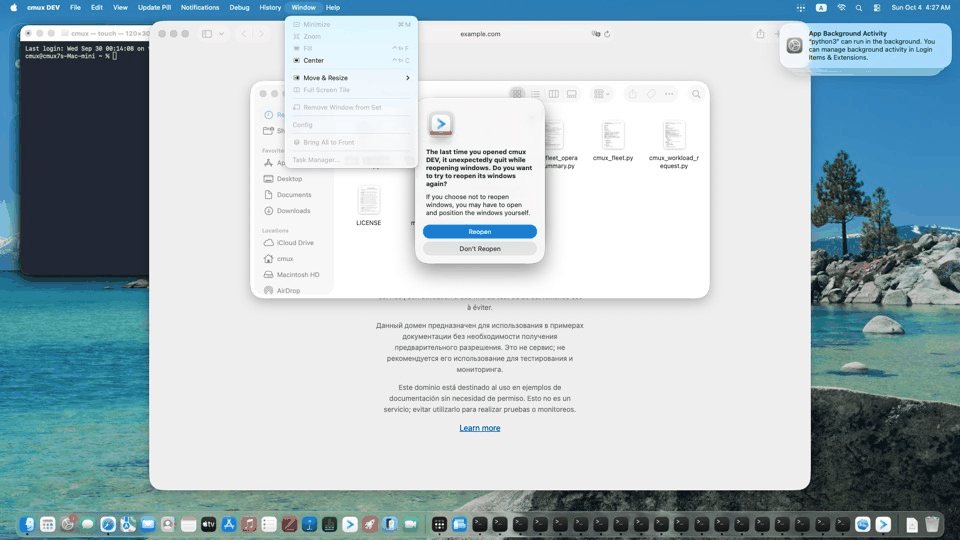The width and height of the screenshot is (960, 540).
Task: Click the keyboard input source icon
Action: [821, 7]
